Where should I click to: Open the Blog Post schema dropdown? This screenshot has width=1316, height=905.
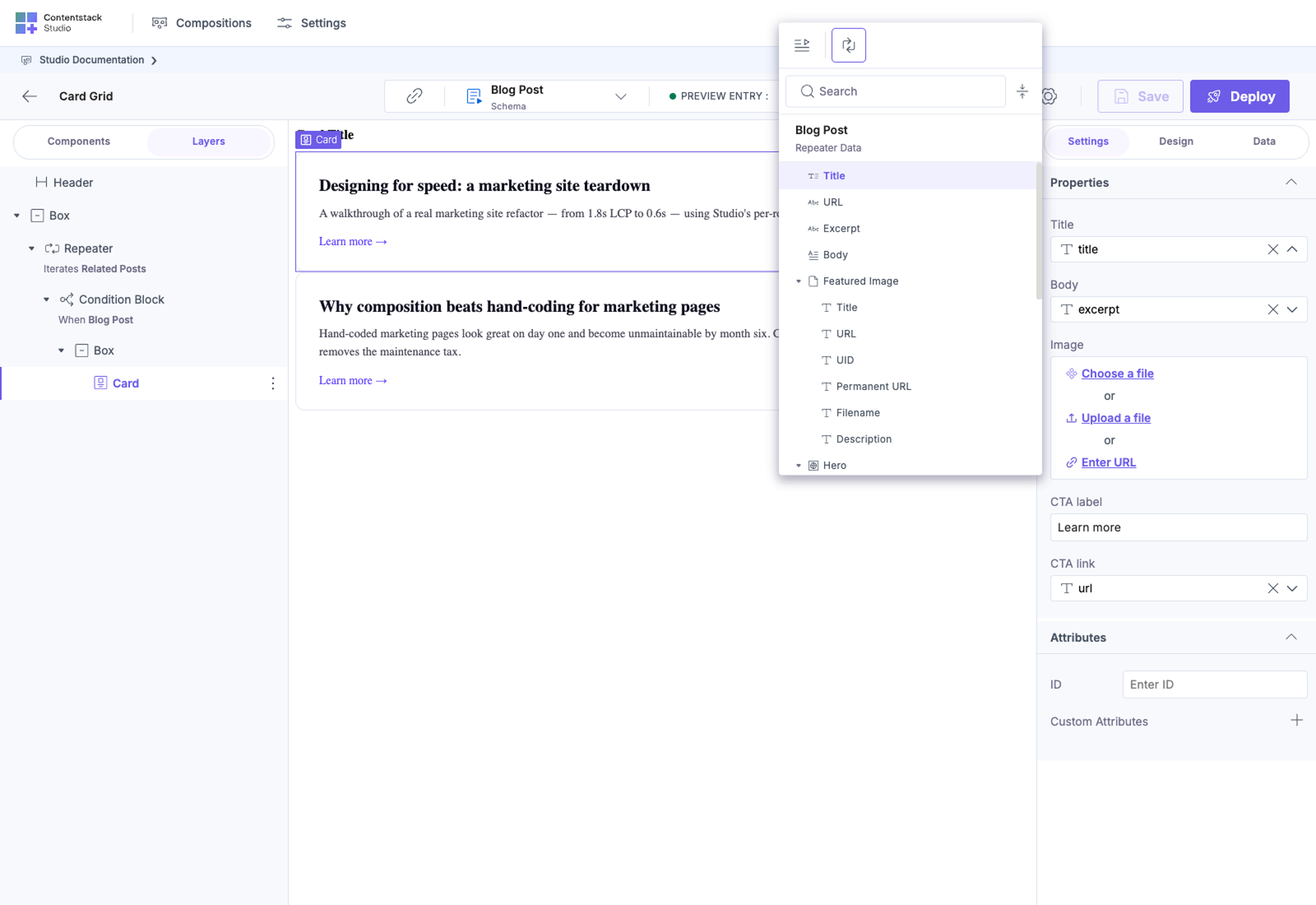coord(621,96)
